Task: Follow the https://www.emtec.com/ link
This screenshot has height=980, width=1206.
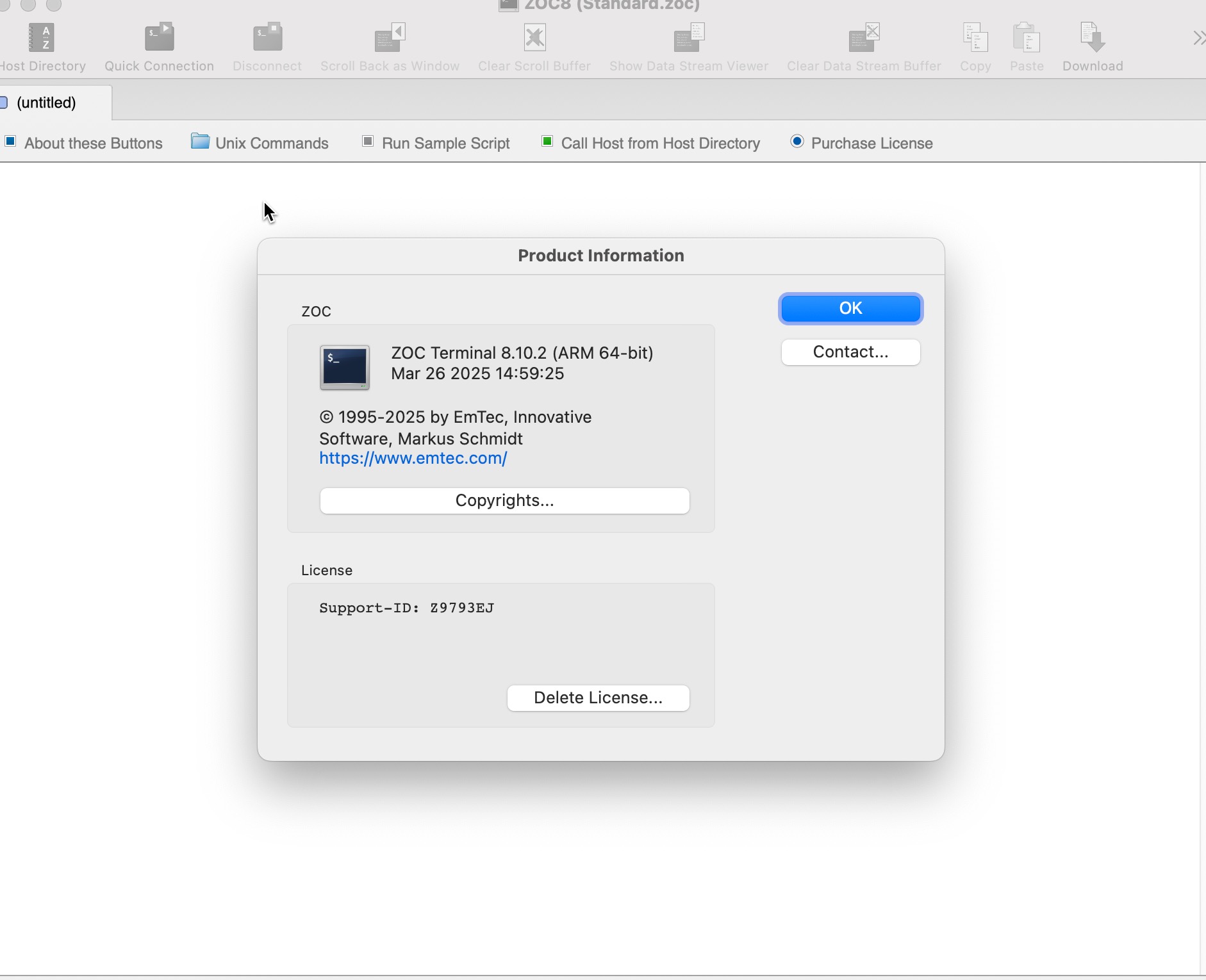Action: [413, 459]
